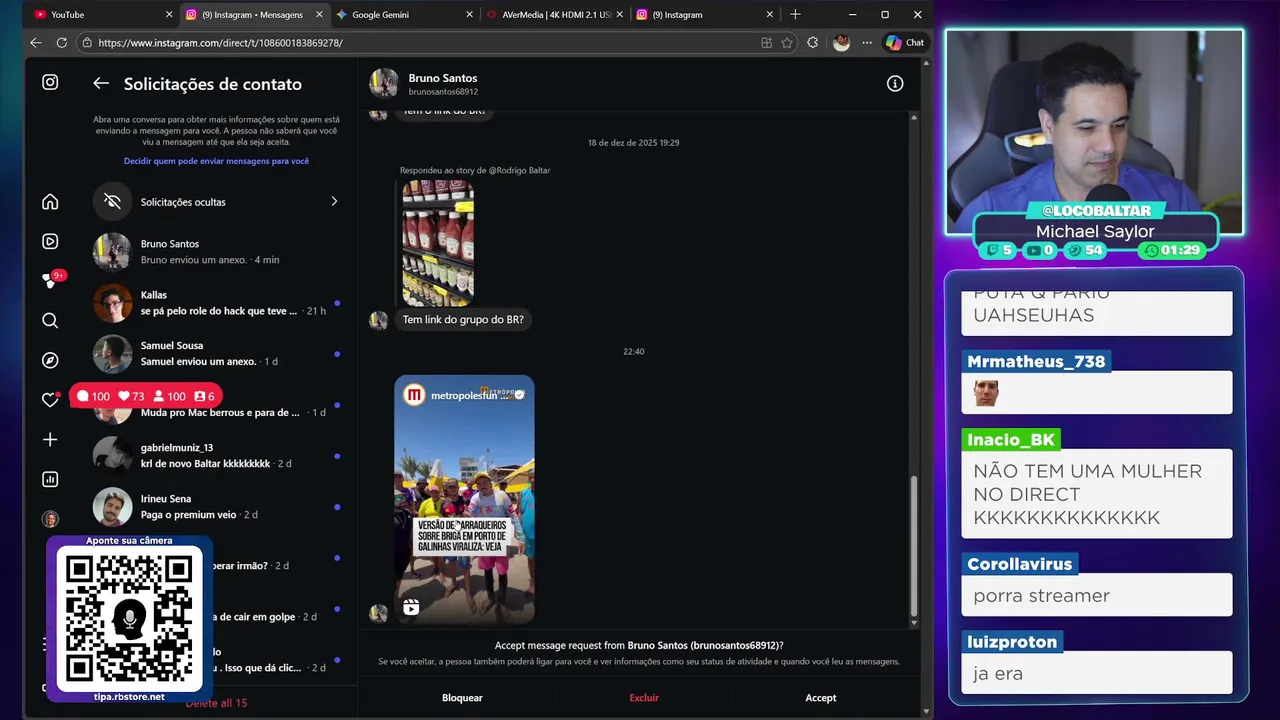Open profile avatar in Instagram sidebar
Screen dimensions: 1280x720
pyautogui.click(x=50, y=519)
